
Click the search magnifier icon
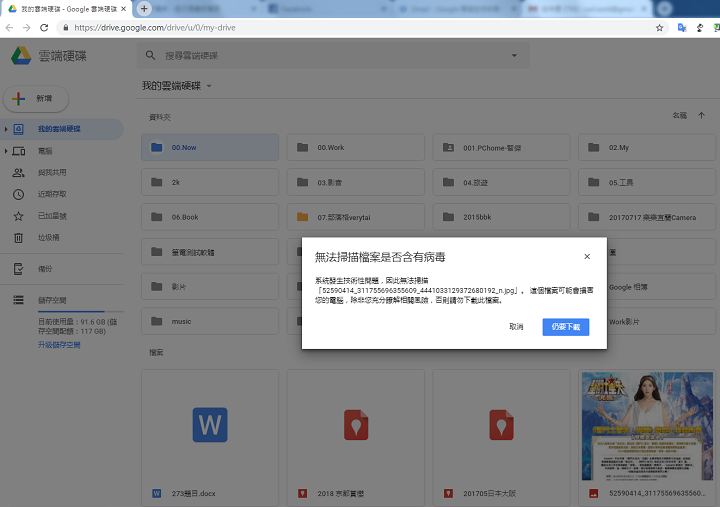coord(150,56)
